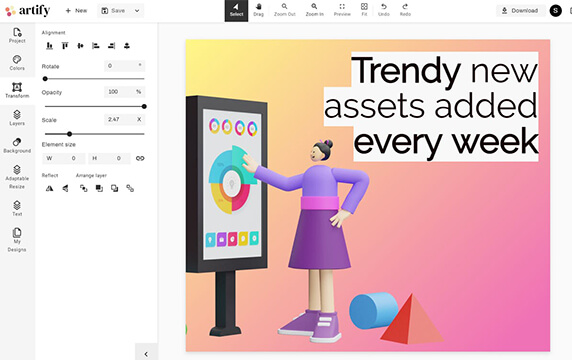Click the Fit to screen icon
This screenshot has width=572, height=360.
(364, 10)
